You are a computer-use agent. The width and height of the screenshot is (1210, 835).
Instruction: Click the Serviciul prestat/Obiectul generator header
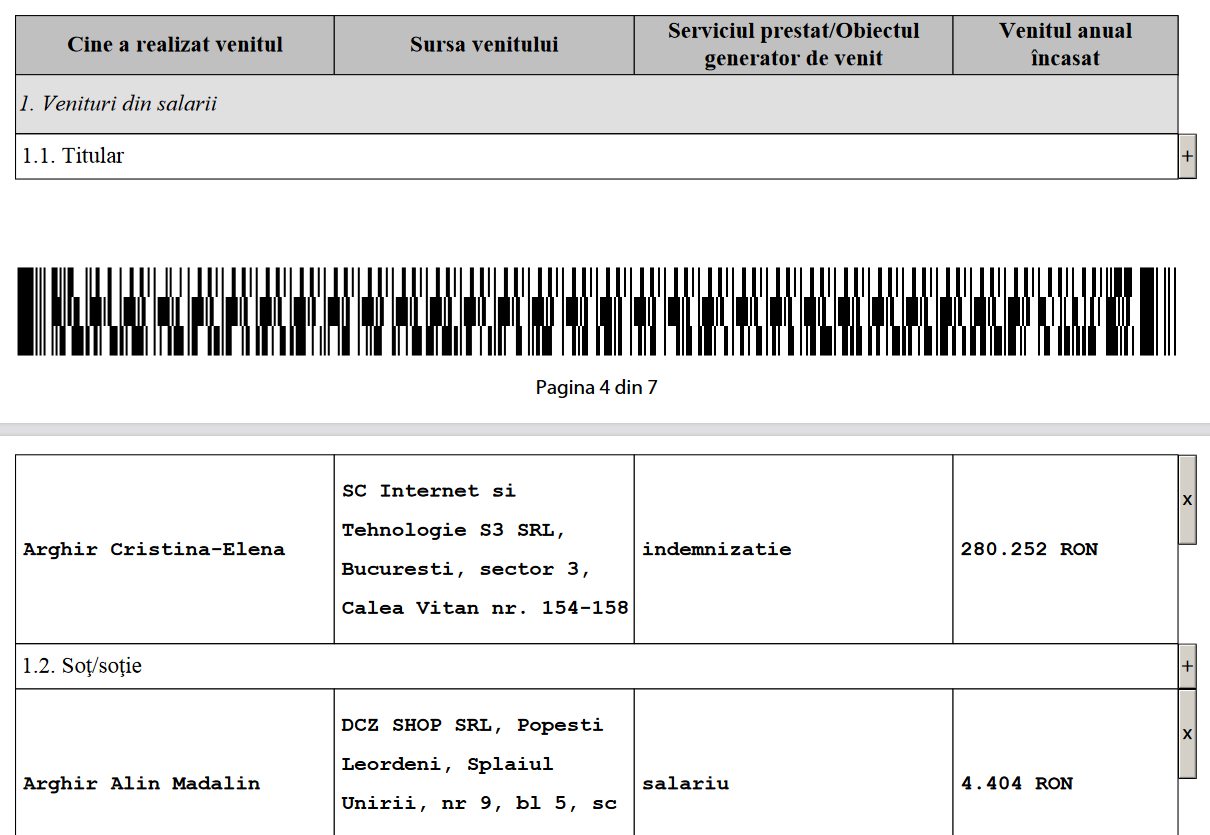click(x=793, y=45)
